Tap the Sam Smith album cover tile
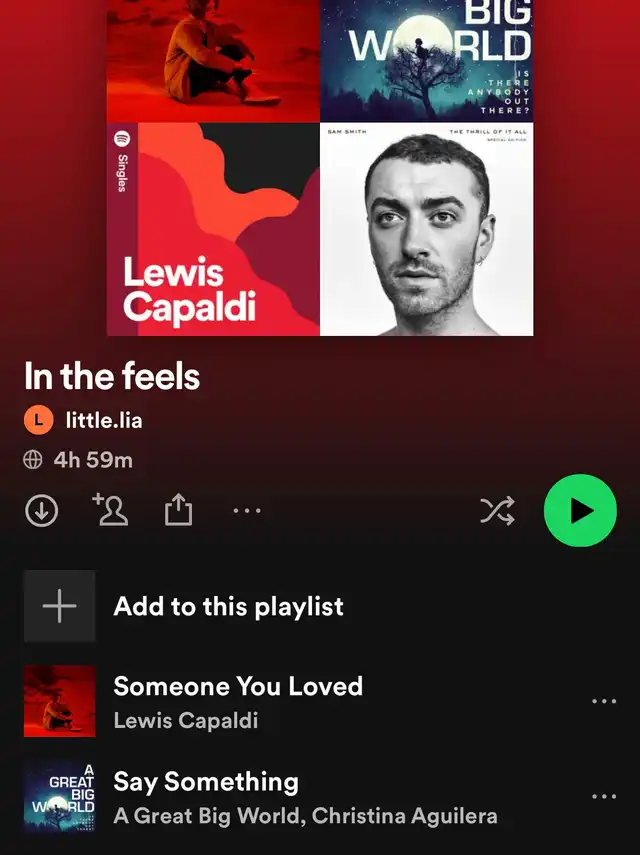The width and height of the screenshot is (640, 855). pyautogui.click(x=427, y=229)
